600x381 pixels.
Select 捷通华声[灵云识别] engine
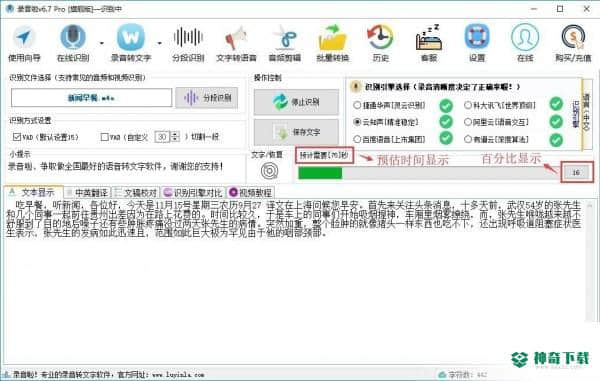click(x=357, y=105)
